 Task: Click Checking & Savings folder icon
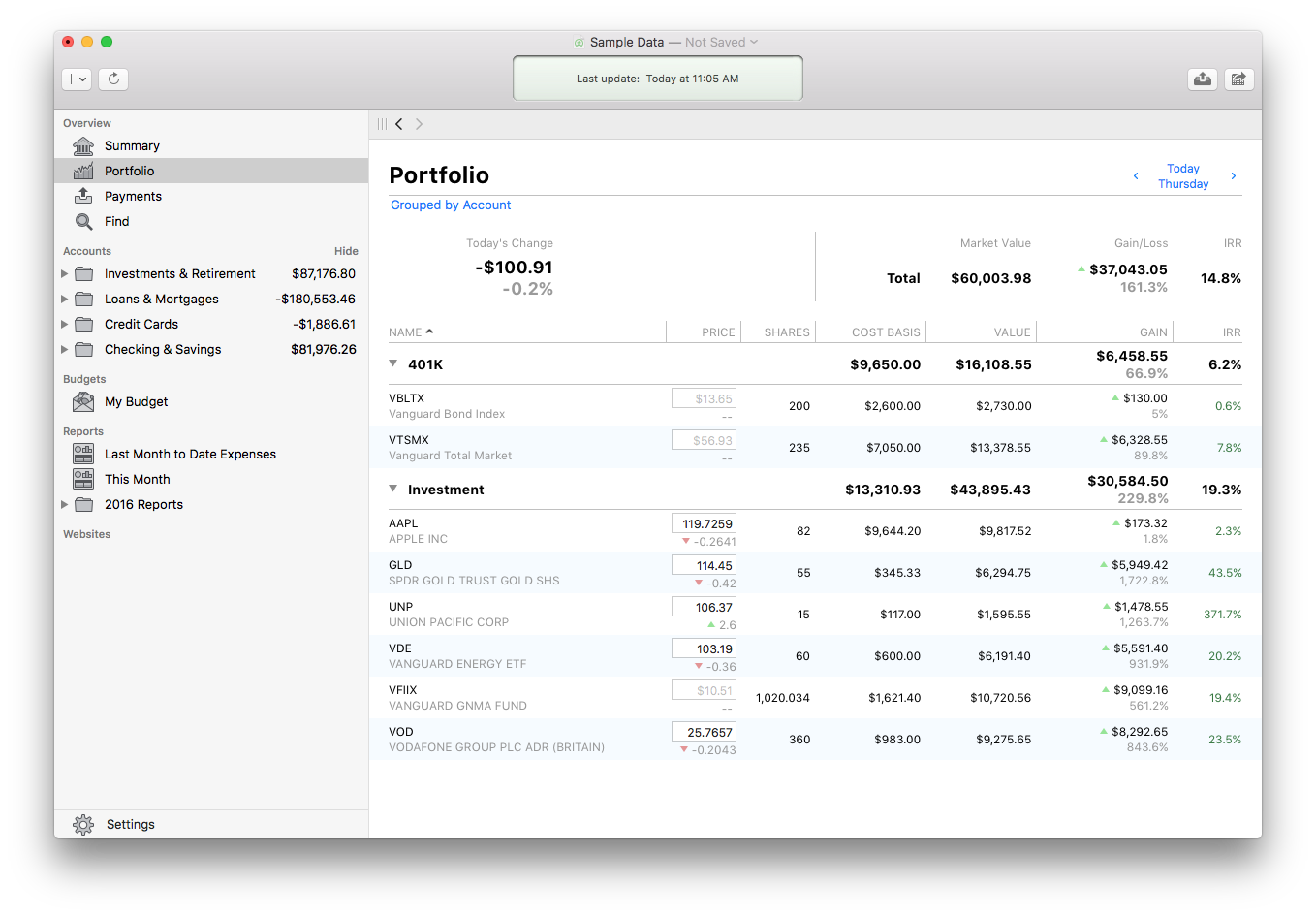[x=84, y=349]
